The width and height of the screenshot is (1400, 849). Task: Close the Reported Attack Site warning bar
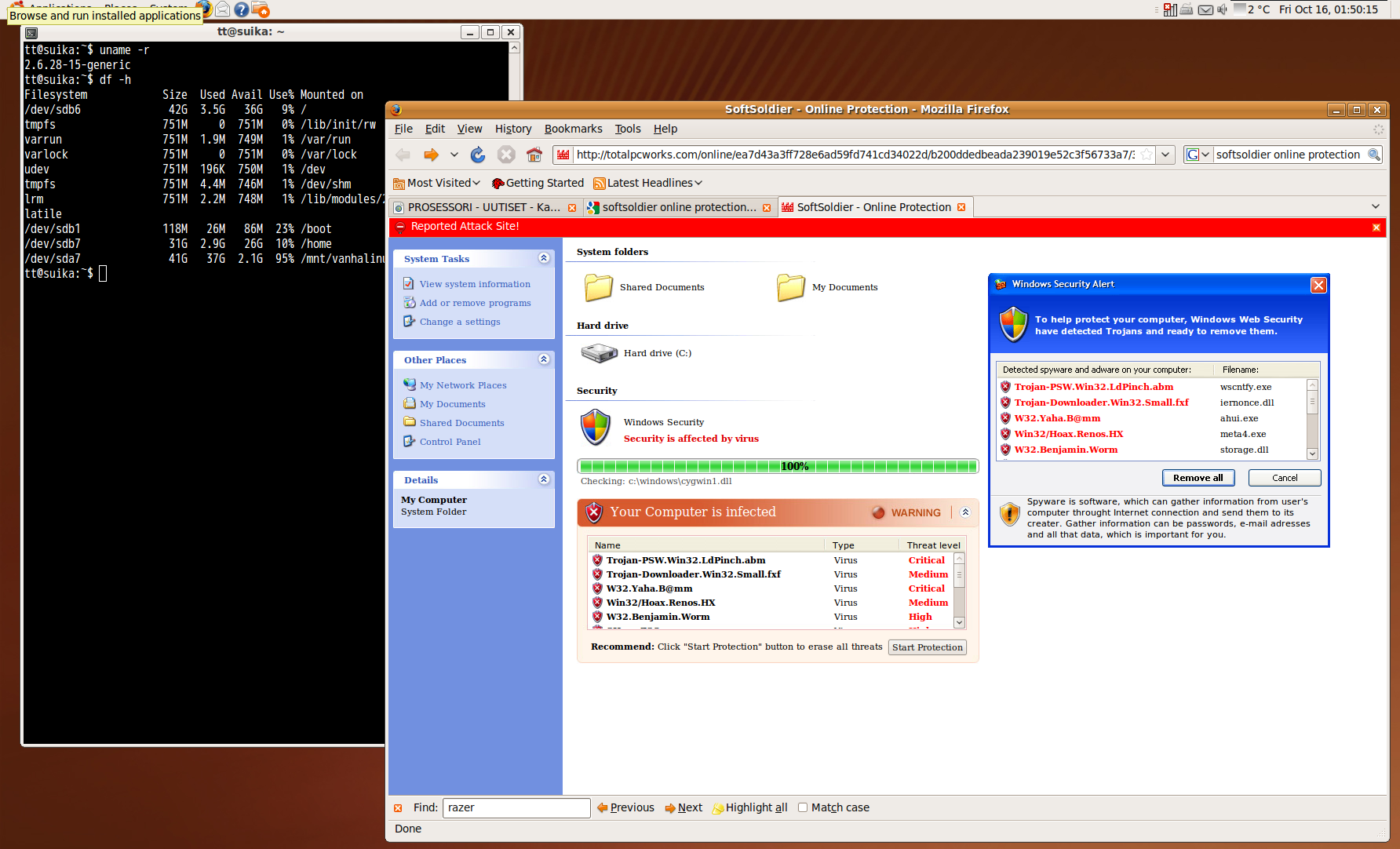(x=1376, y=227)
